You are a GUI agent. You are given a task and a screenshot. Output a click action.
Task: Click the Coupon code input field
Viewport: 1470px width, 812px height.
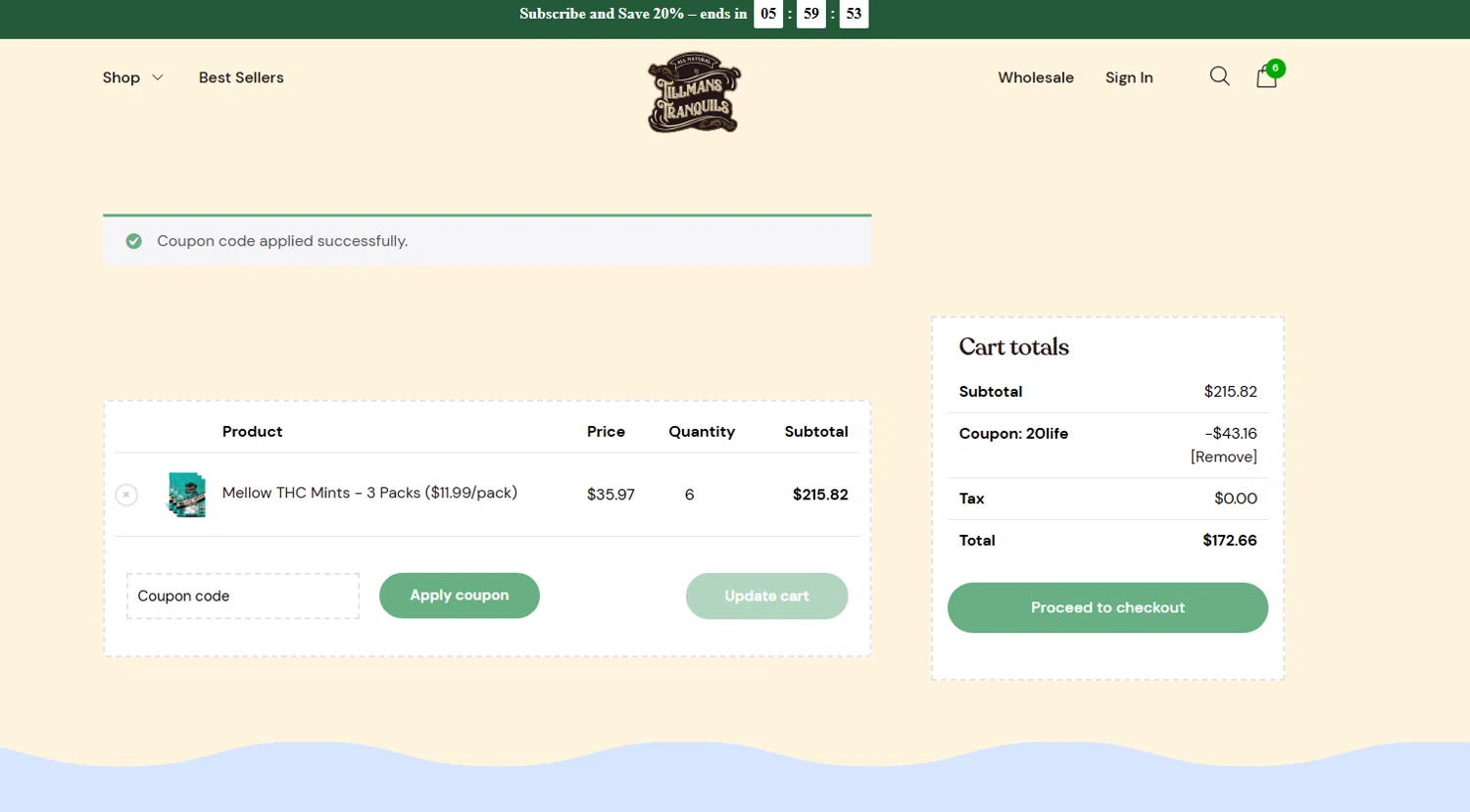(243, 596)
